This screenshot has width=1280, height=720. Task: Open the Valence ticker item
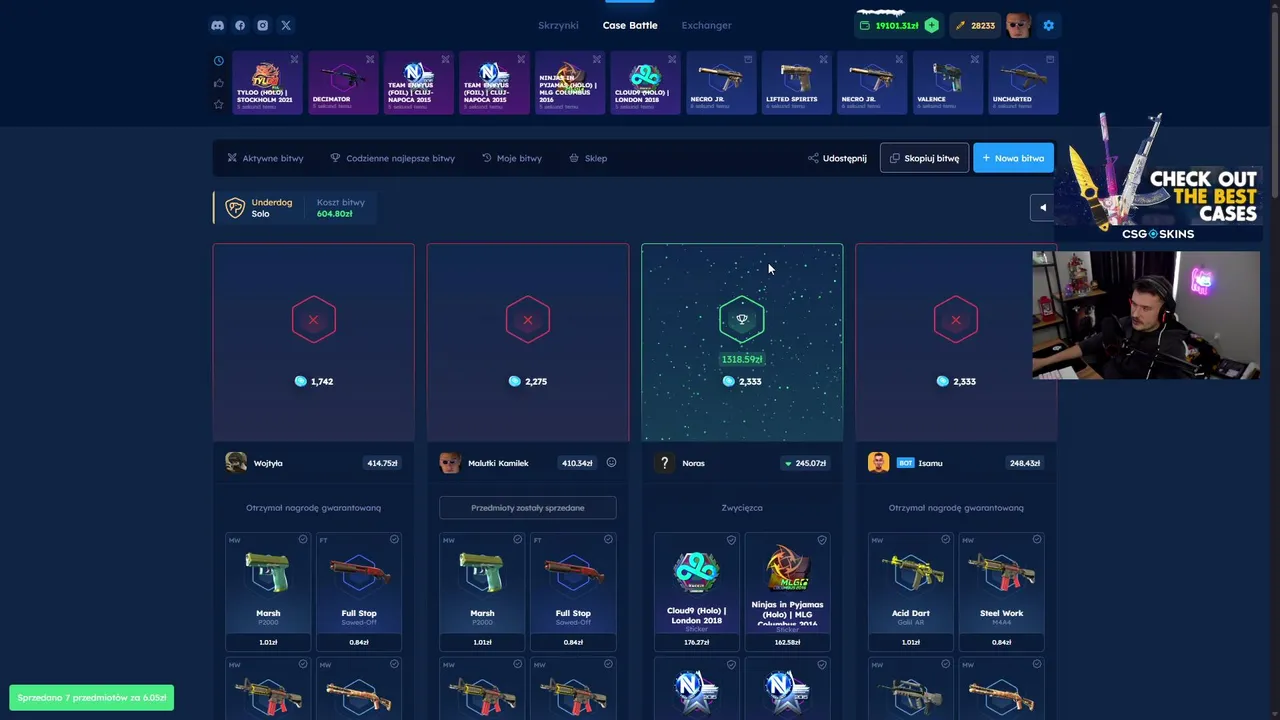click(947, 83)
